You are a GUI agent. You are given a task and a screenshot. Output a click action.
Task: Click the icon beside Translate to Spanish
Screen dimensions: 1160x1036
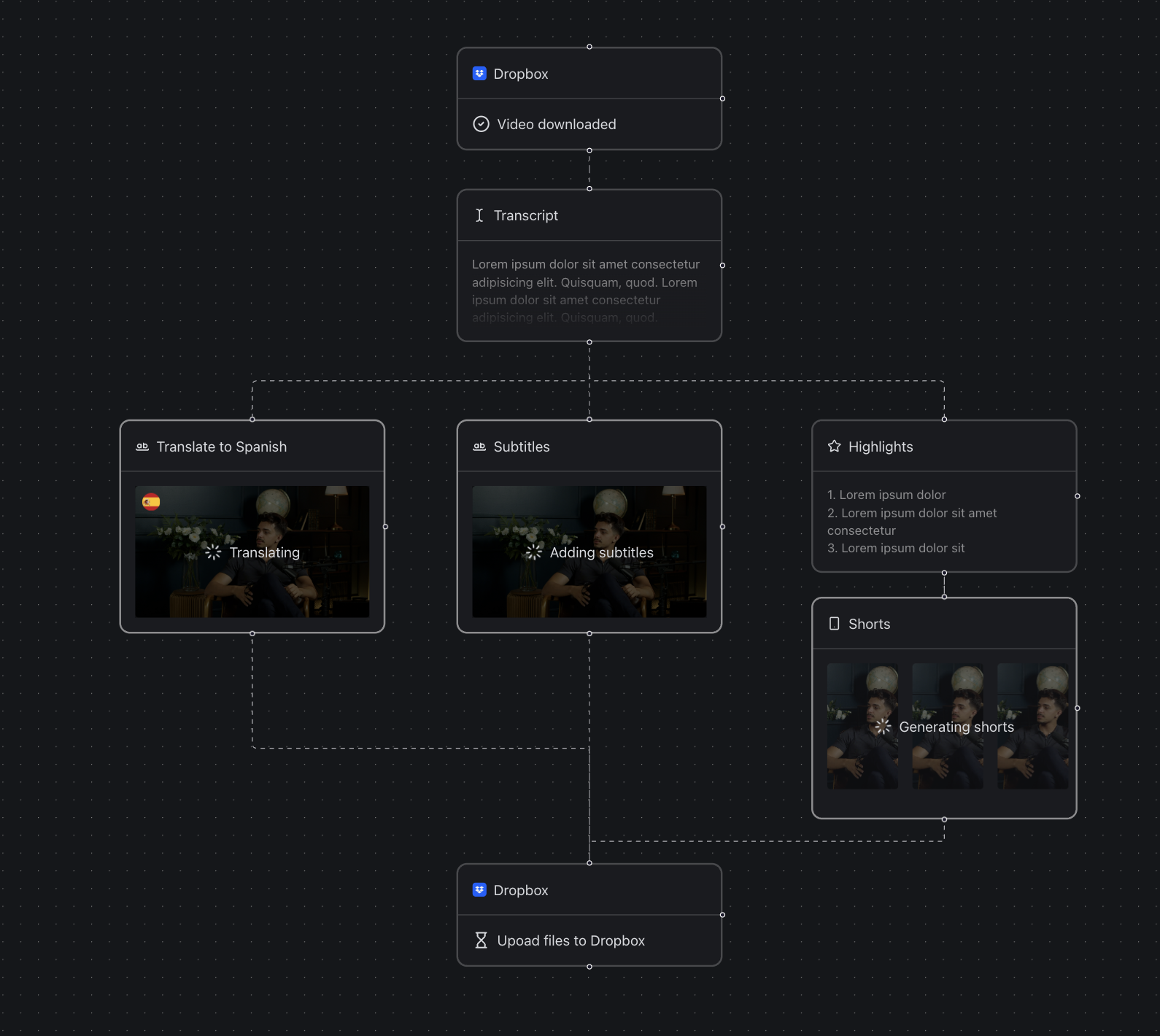coord(142,447)
